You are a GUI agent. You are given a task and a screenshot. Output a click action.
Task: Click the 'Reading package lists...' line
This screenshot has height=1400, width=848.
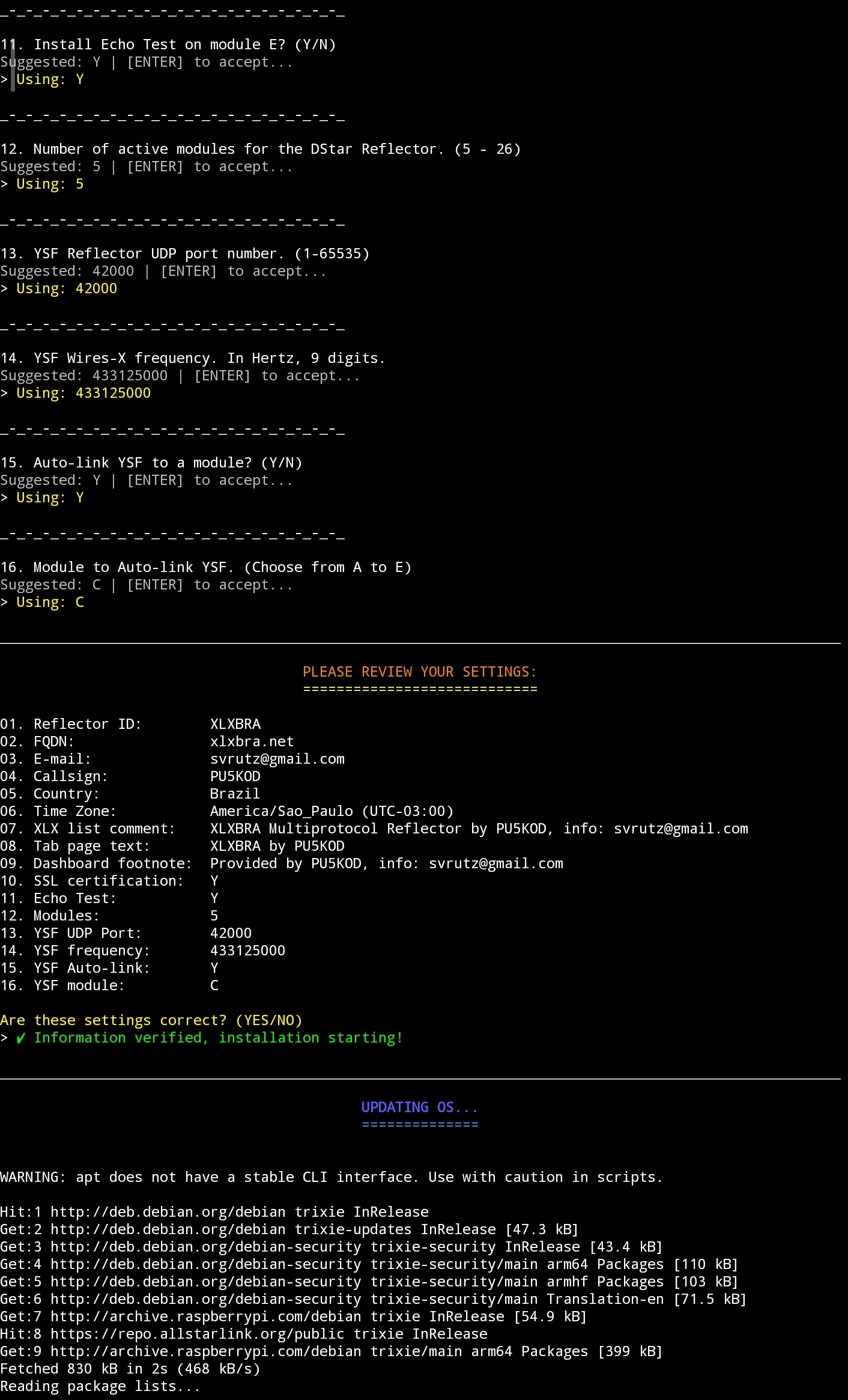[x=100, y=1386]
